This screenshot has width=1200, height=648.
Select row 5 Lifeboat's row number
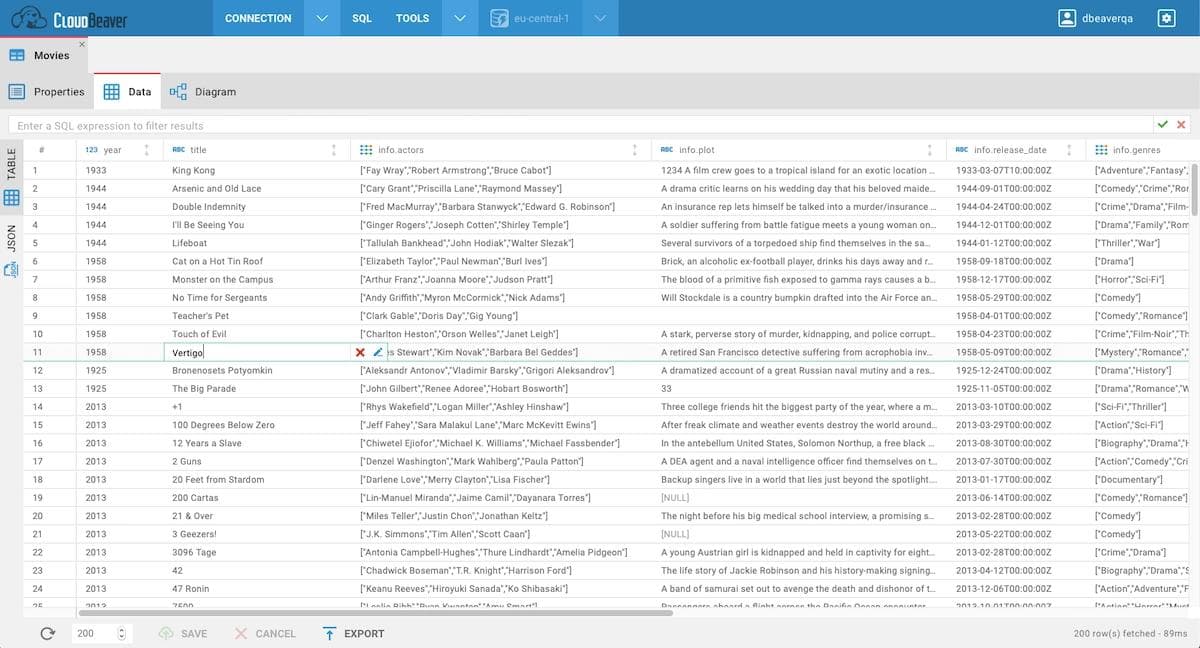click(36, 243)
